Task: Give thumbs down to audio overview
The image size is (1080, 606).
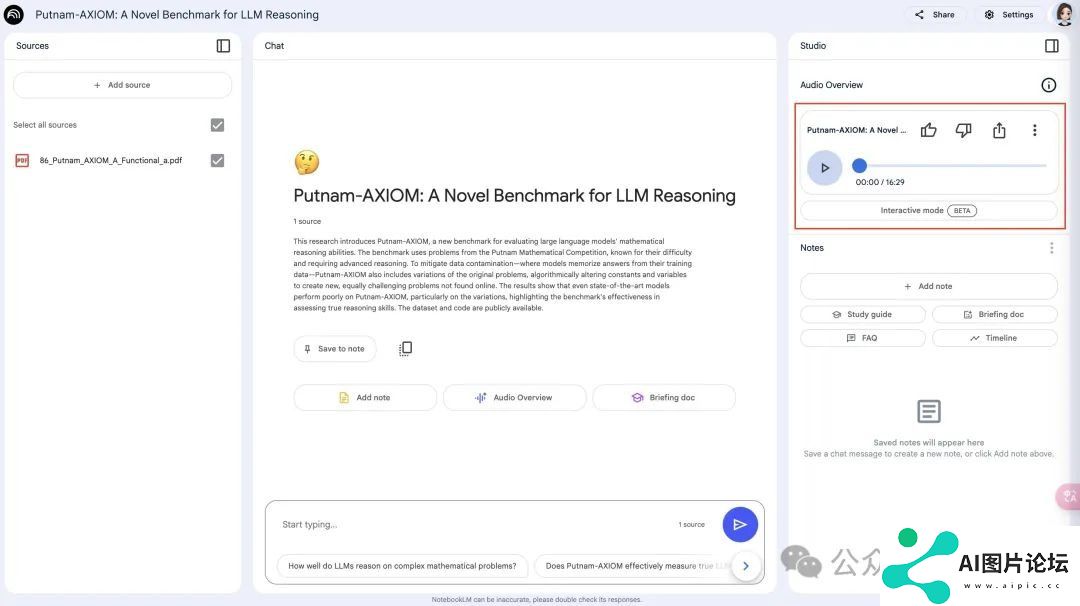Action: 964,130
